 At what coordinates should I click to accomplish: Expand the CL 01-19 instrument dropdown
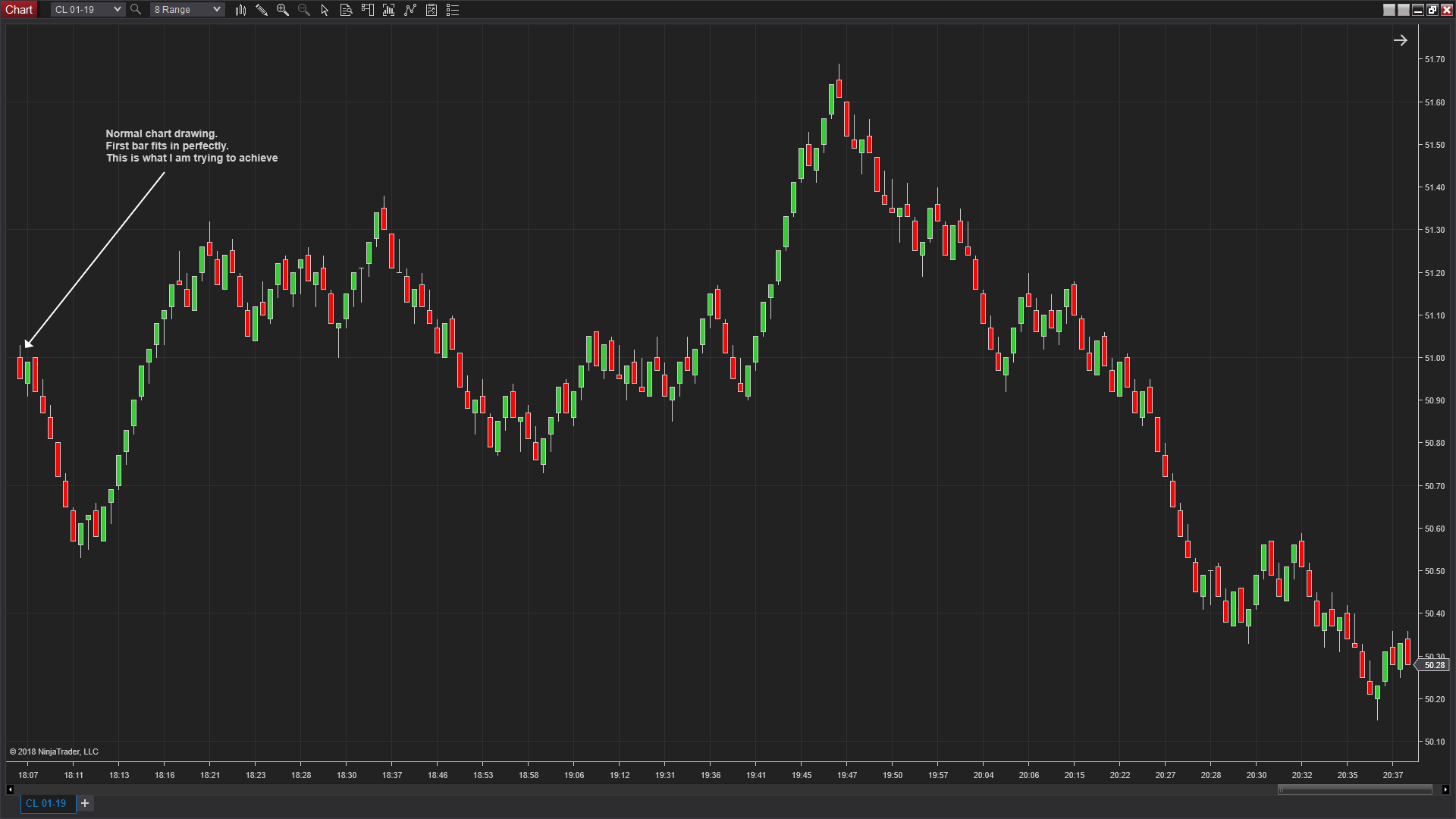coord(117,10)
